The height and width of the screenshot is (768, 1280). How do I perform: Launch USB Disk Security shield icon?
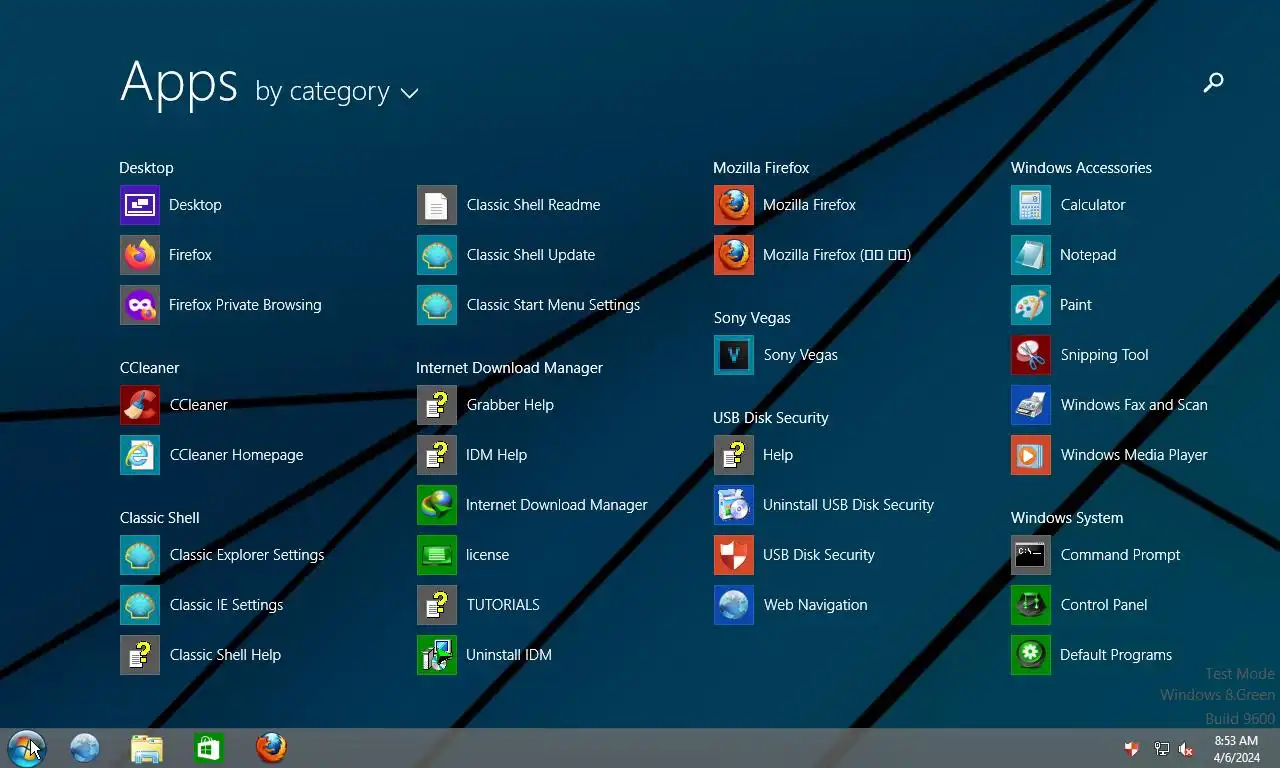pyautogui.click(x=734, y=555)
